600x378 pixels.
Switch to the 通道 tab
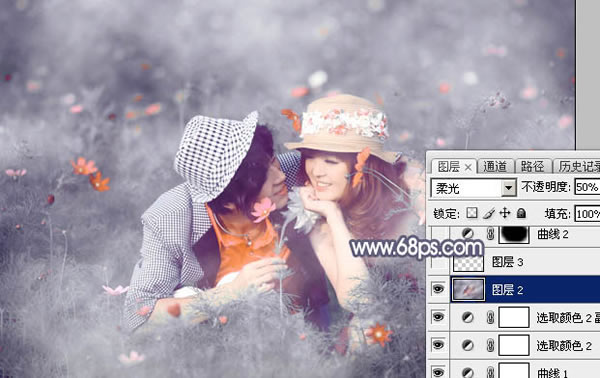pyautogui.click(x=495, y=166)
